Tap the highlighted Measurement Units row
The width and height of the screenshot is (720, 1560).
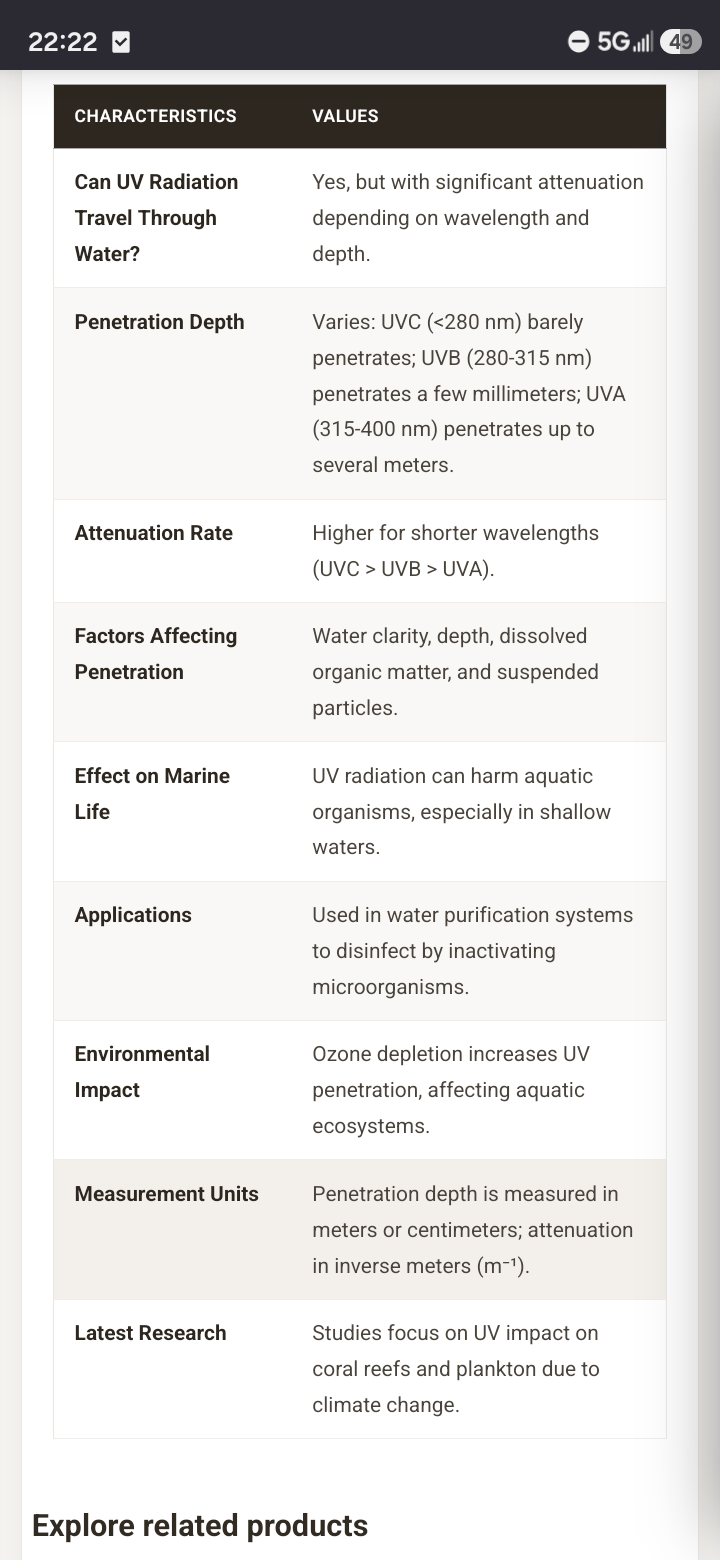coord(360,1230)
